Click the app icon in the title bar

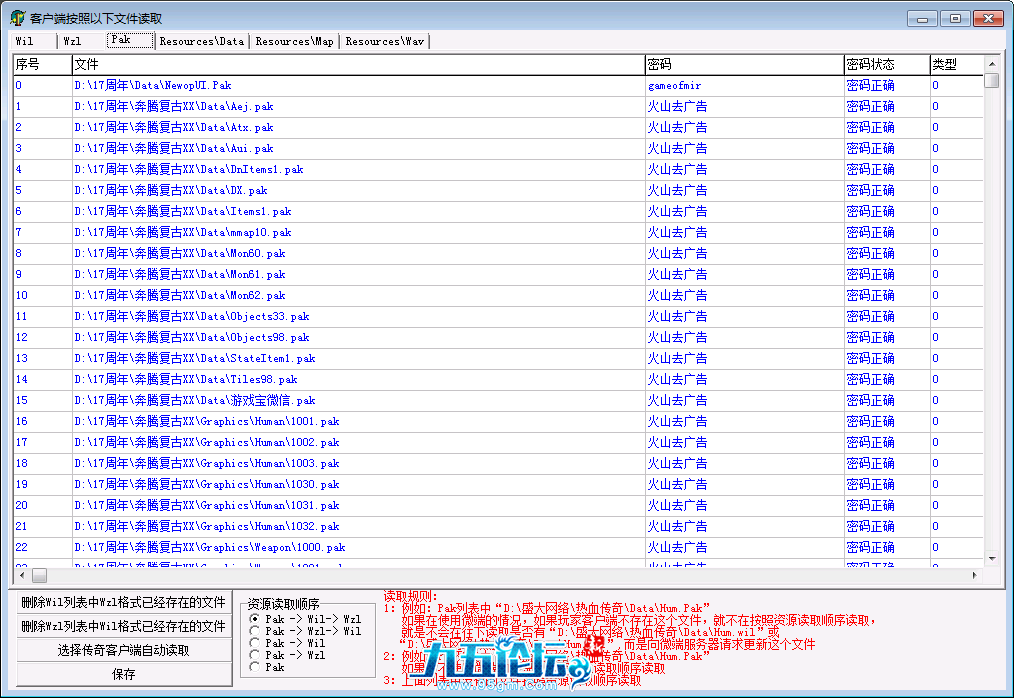(17, 18)
